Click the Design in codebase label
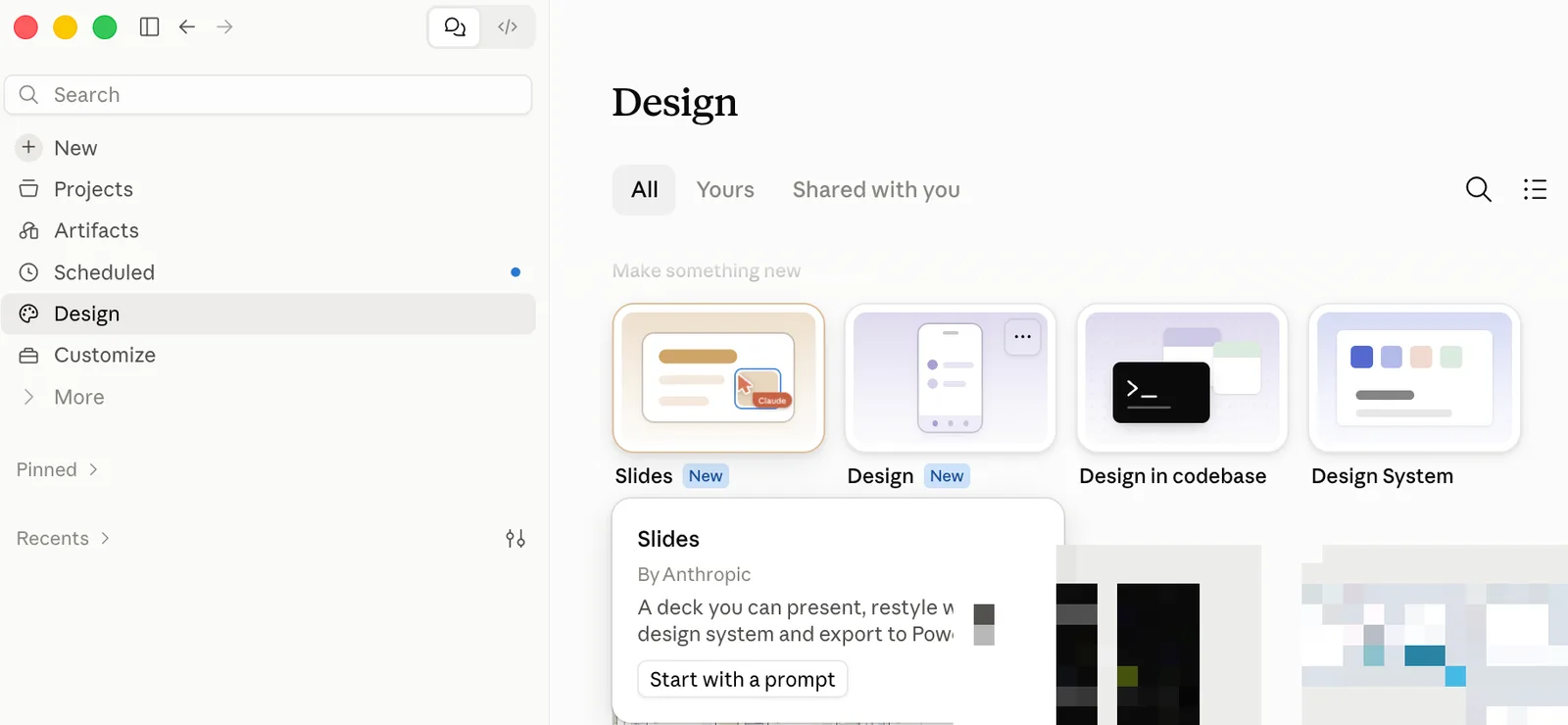The width and height of the screenshot is (1568, 725). pos(1172,476)
